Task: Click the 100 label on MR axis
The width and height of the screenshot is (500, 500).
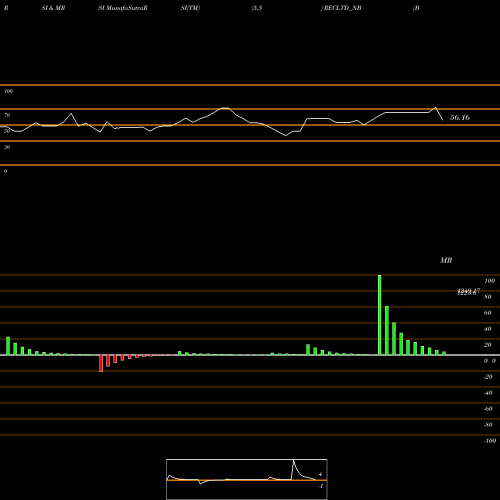Action: click(490, 281)
